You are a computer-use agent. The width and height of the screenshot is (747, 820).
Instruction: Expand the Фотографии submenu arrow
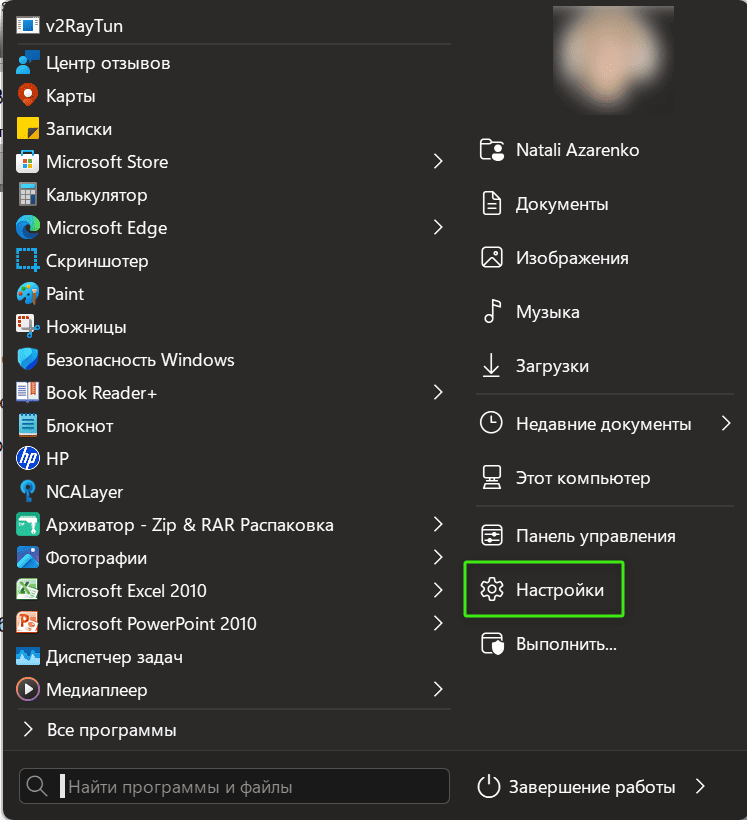point(438,557)
